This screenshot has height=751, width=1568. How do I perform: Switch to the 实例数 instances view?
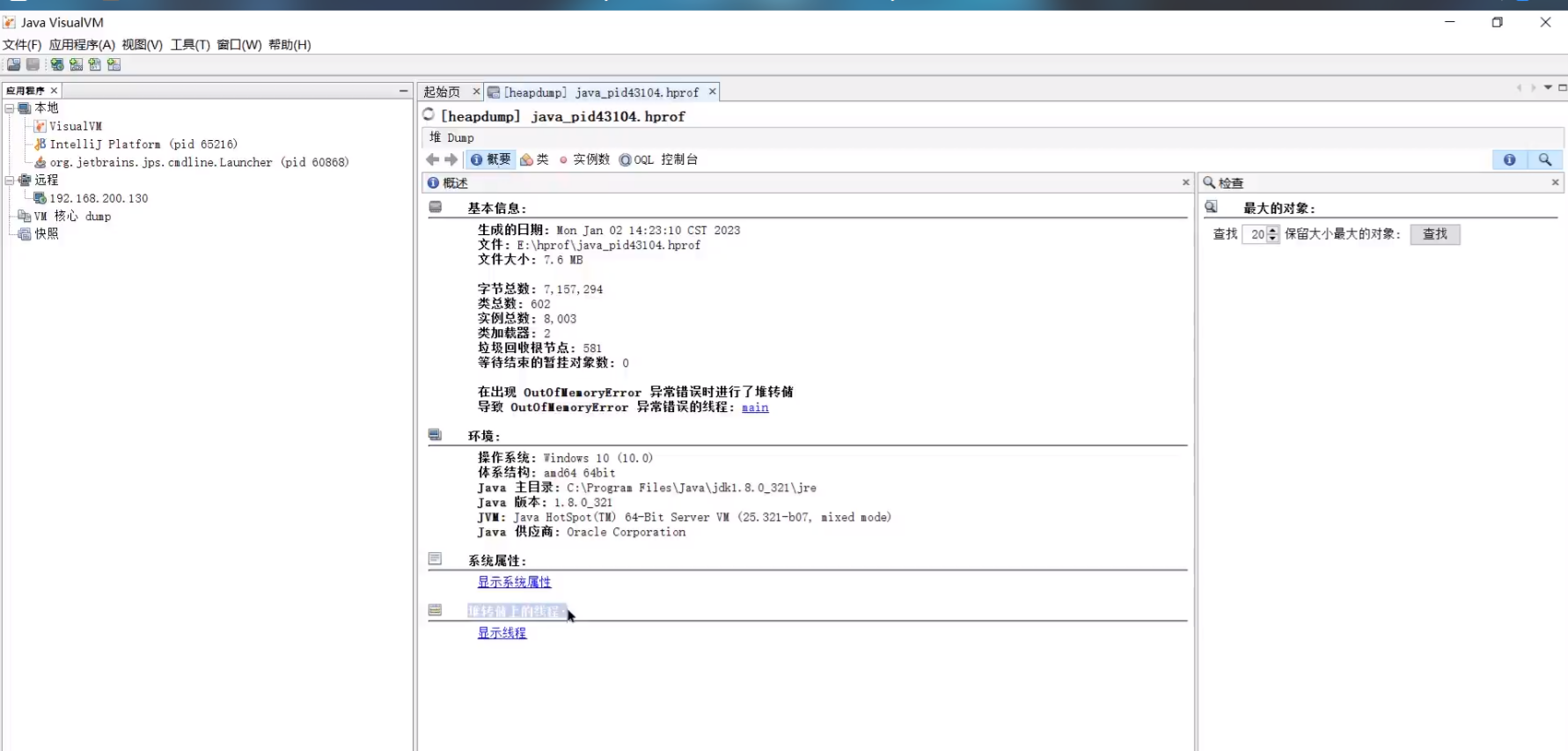[584, 159]
